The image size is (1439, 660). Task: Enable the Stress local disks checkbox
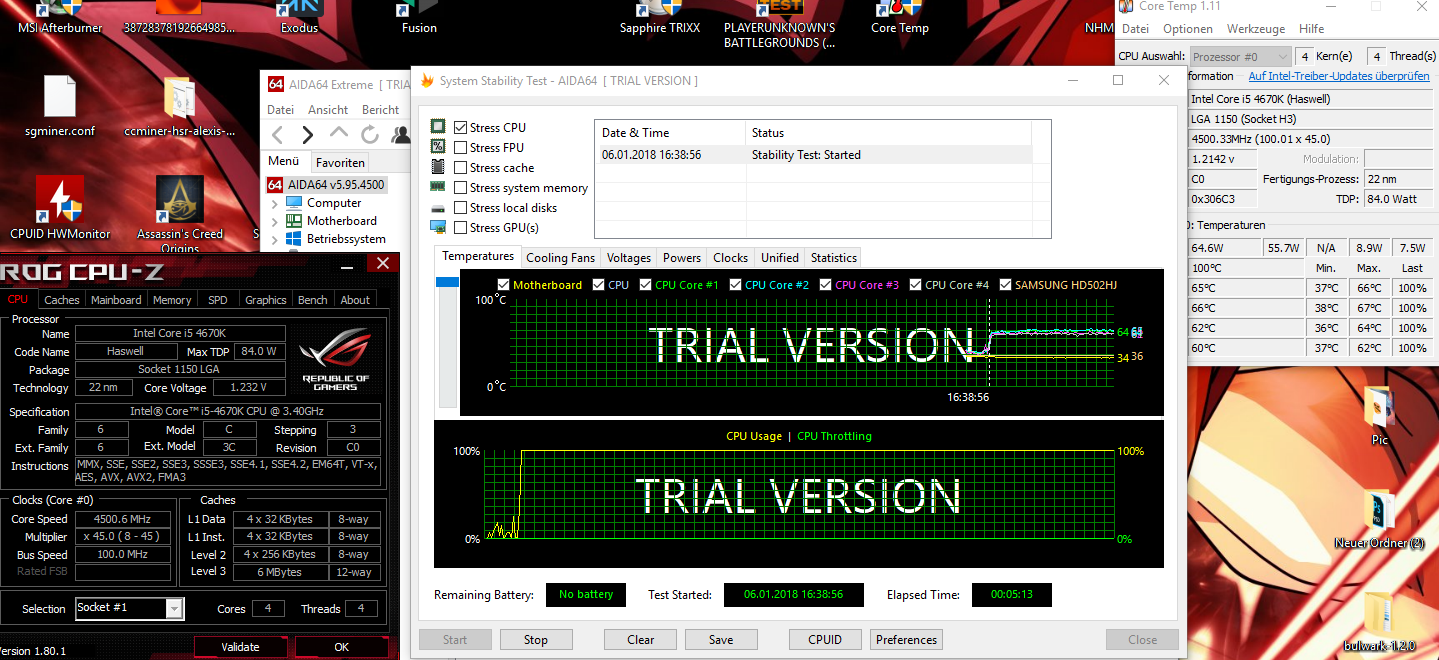(461, 208)
